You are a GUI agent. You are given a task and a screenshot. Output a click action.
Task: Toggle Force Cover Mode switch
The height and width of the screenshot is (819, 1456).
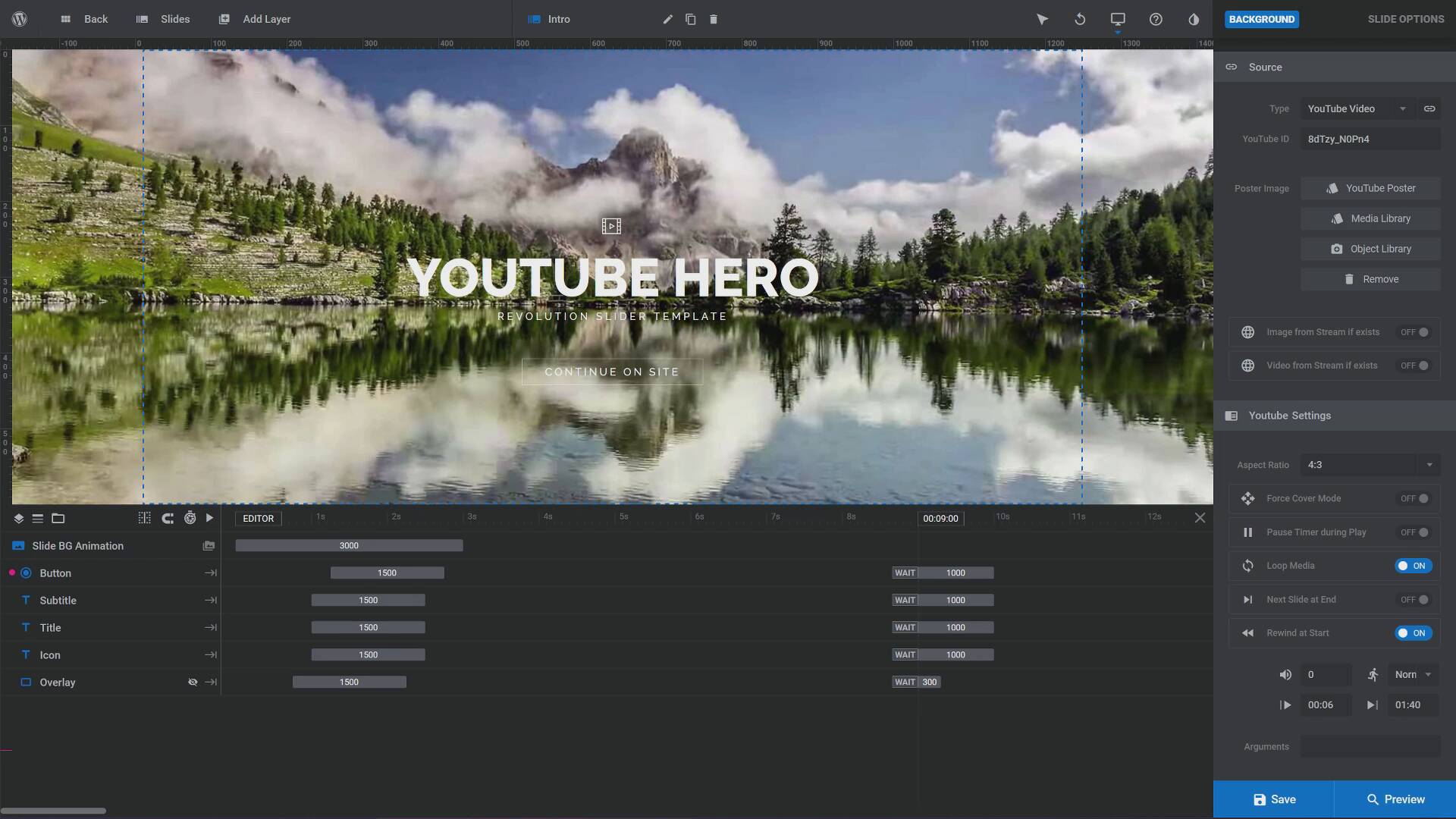point(1414,498)
